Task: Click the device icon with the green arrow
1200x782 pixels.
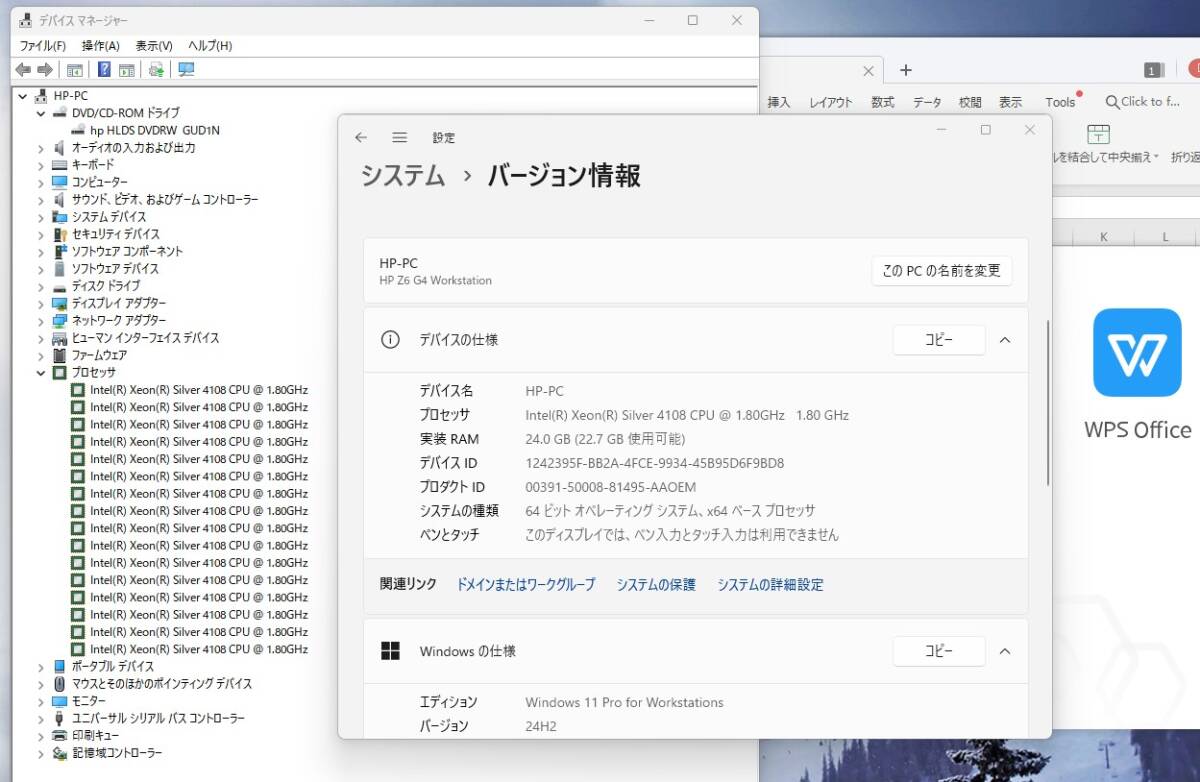Action: click(156, 69)
